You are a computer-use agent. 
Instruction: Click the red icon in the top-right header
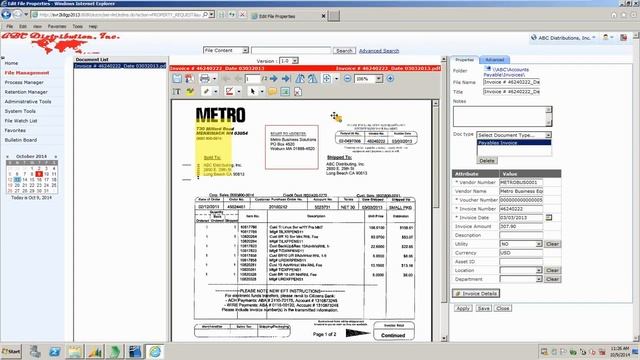[623, 38]
